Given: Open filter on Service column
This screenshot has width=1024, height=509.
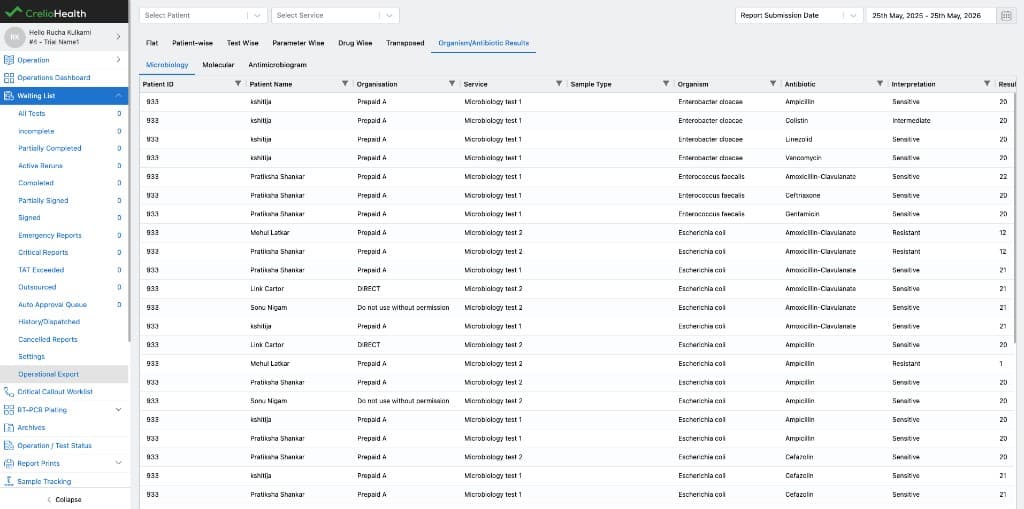Looking at the screenshot, I should (559, 84).
